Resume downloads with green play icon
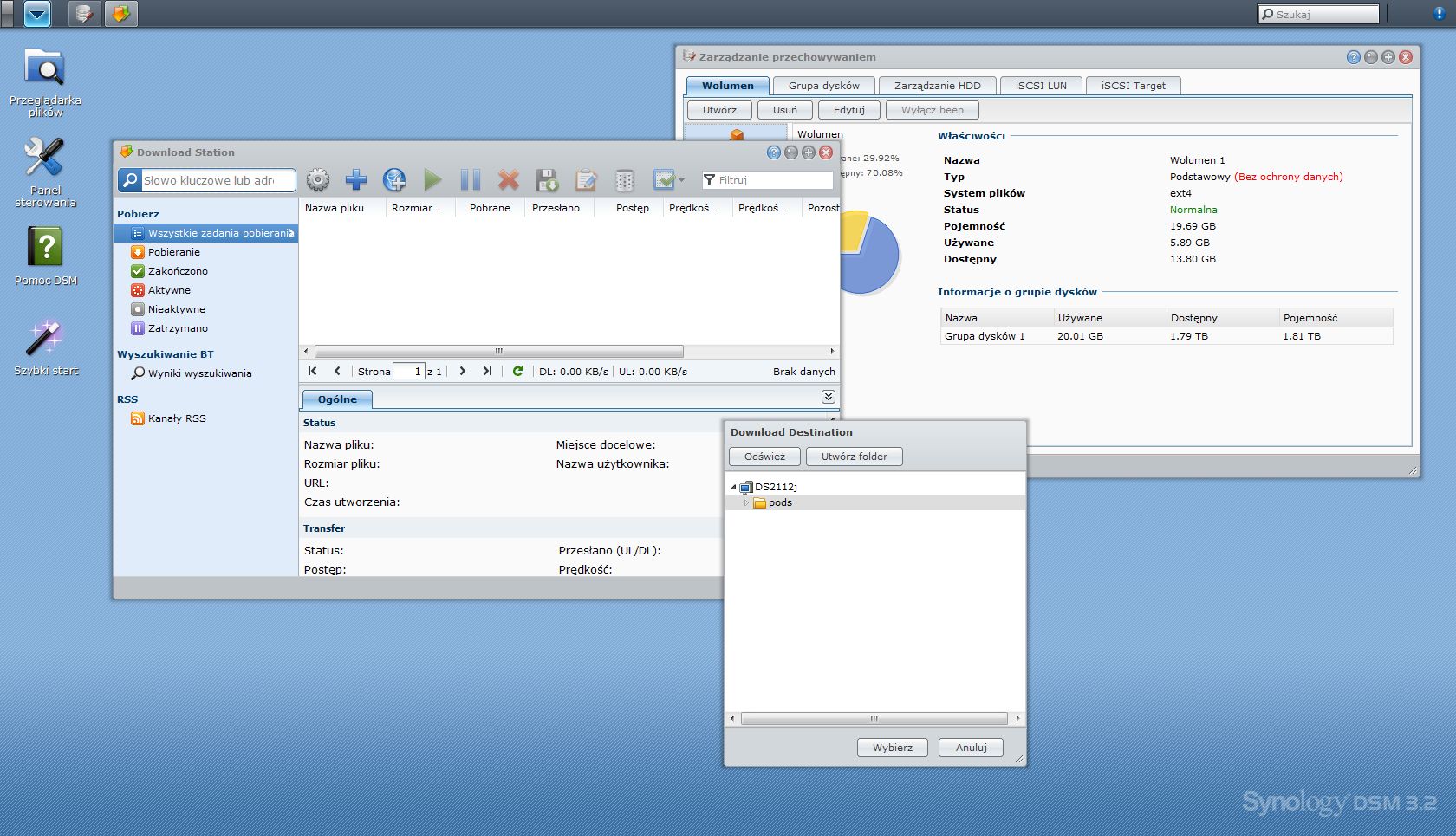Image resolution: width=1456 pixels, height=836 pixels. click(432, 180)
